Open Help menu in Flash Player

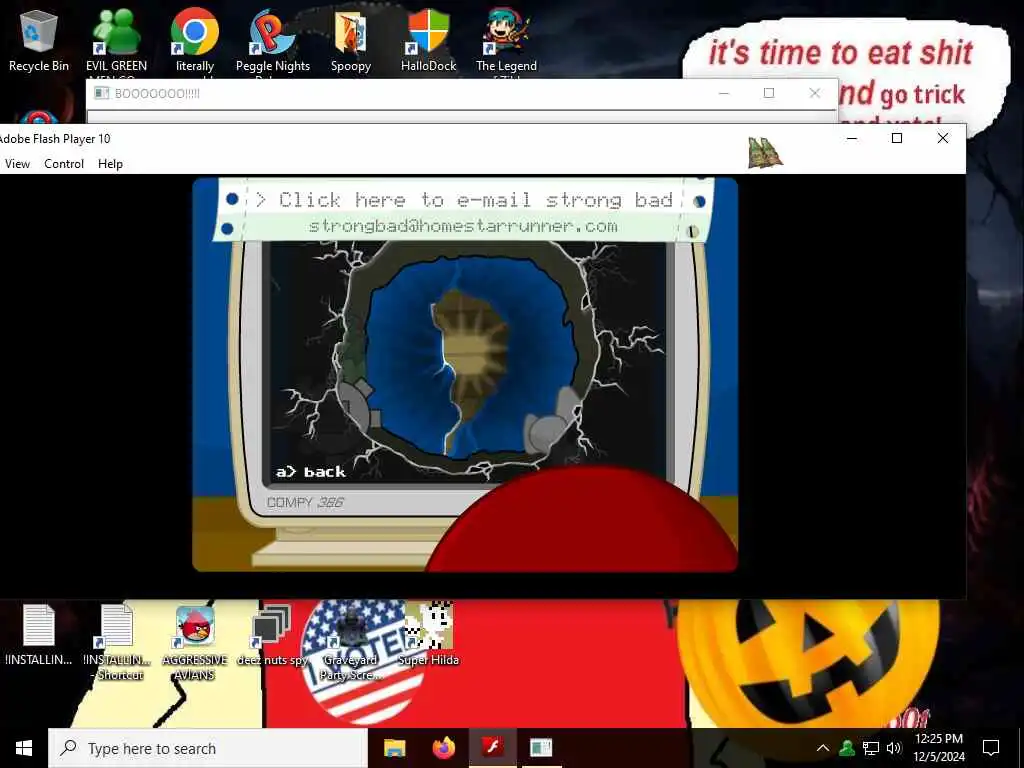coord(110,164)
